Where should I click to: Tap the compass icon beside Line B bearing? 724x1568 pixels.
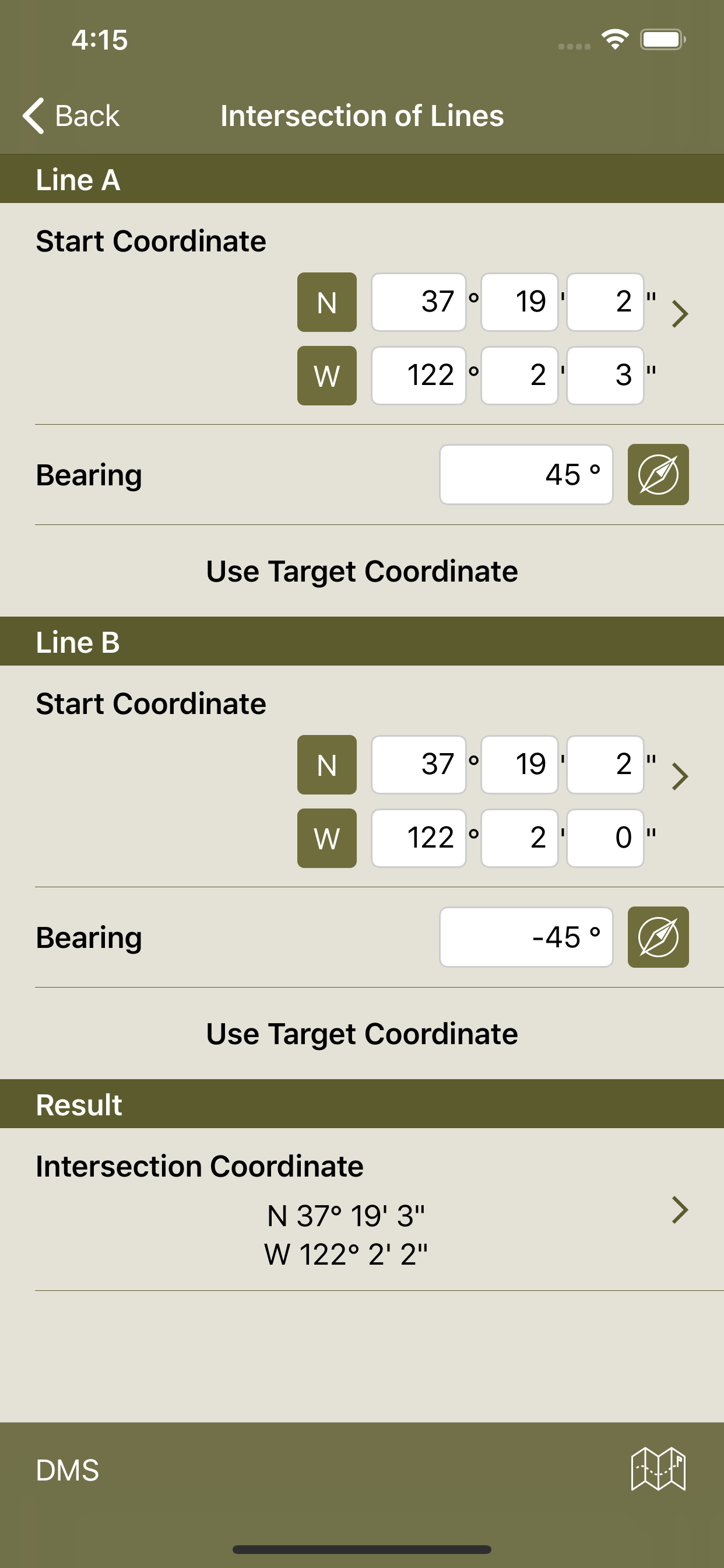(x=658, y=937)
